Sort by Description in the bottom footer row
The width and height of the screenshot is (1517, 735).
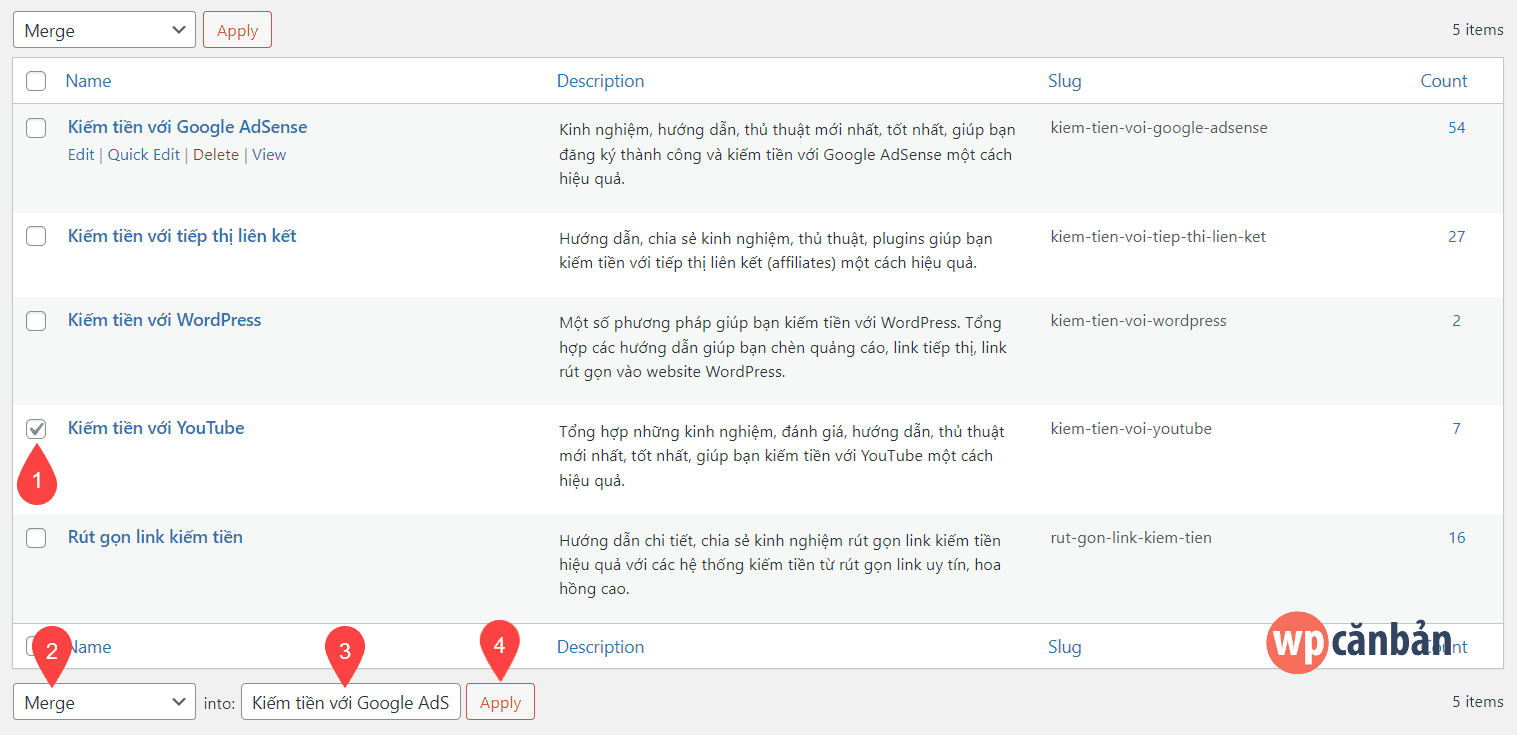[x=600, y=647]
